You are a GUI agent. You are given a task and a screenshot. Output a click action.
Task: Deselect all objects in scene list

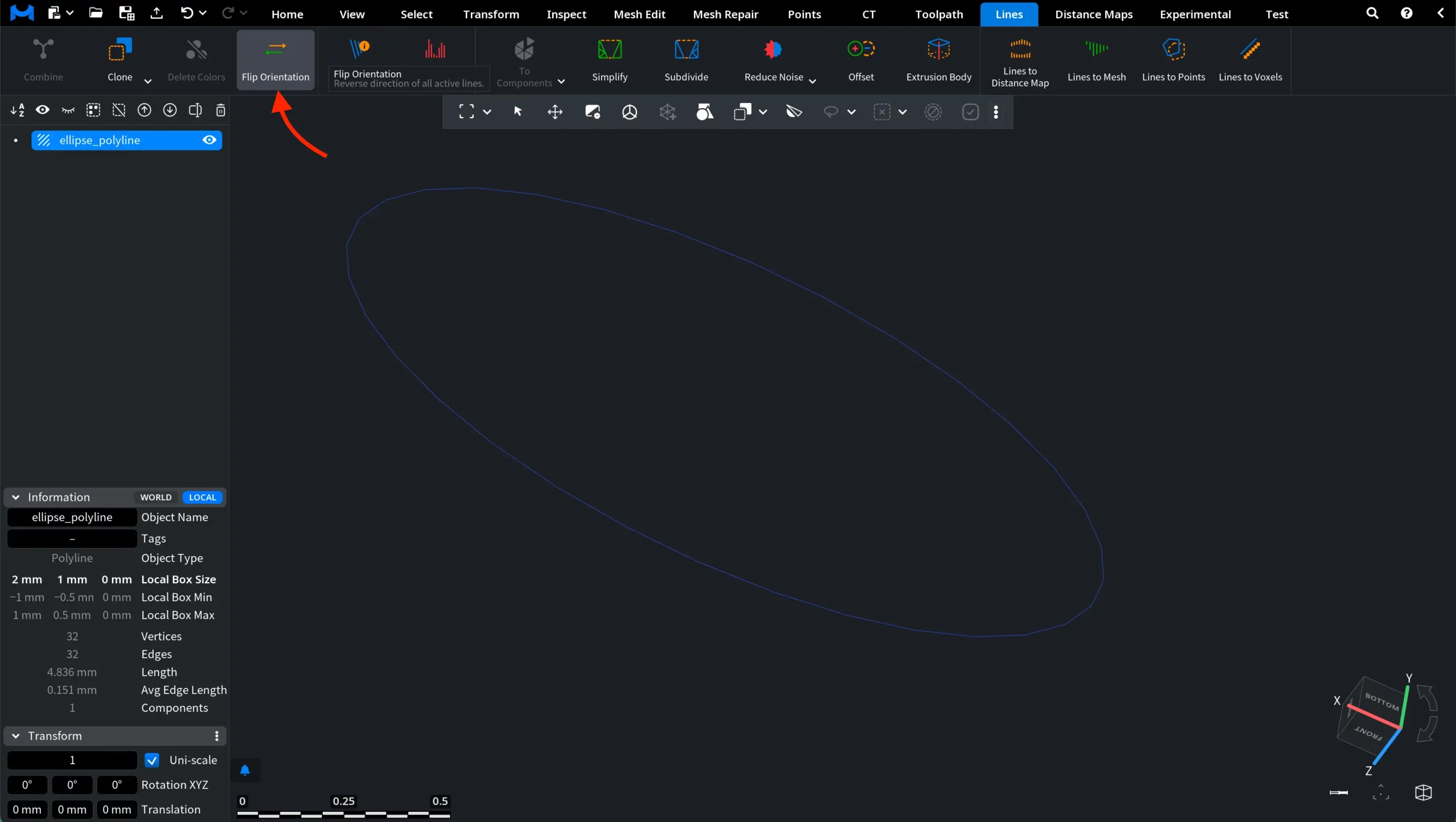119,110
